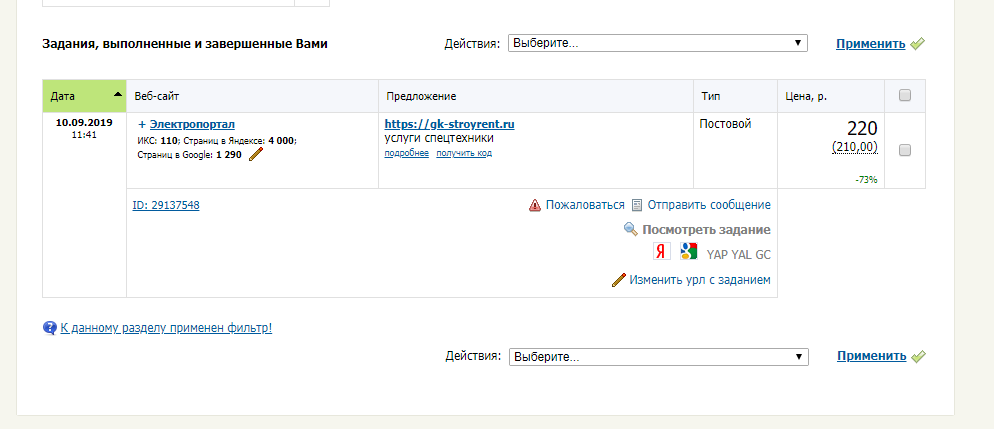Click the message icon beside Отправить сообщение
This screenshot has height=429, width=994.
(x=636, y=205)
